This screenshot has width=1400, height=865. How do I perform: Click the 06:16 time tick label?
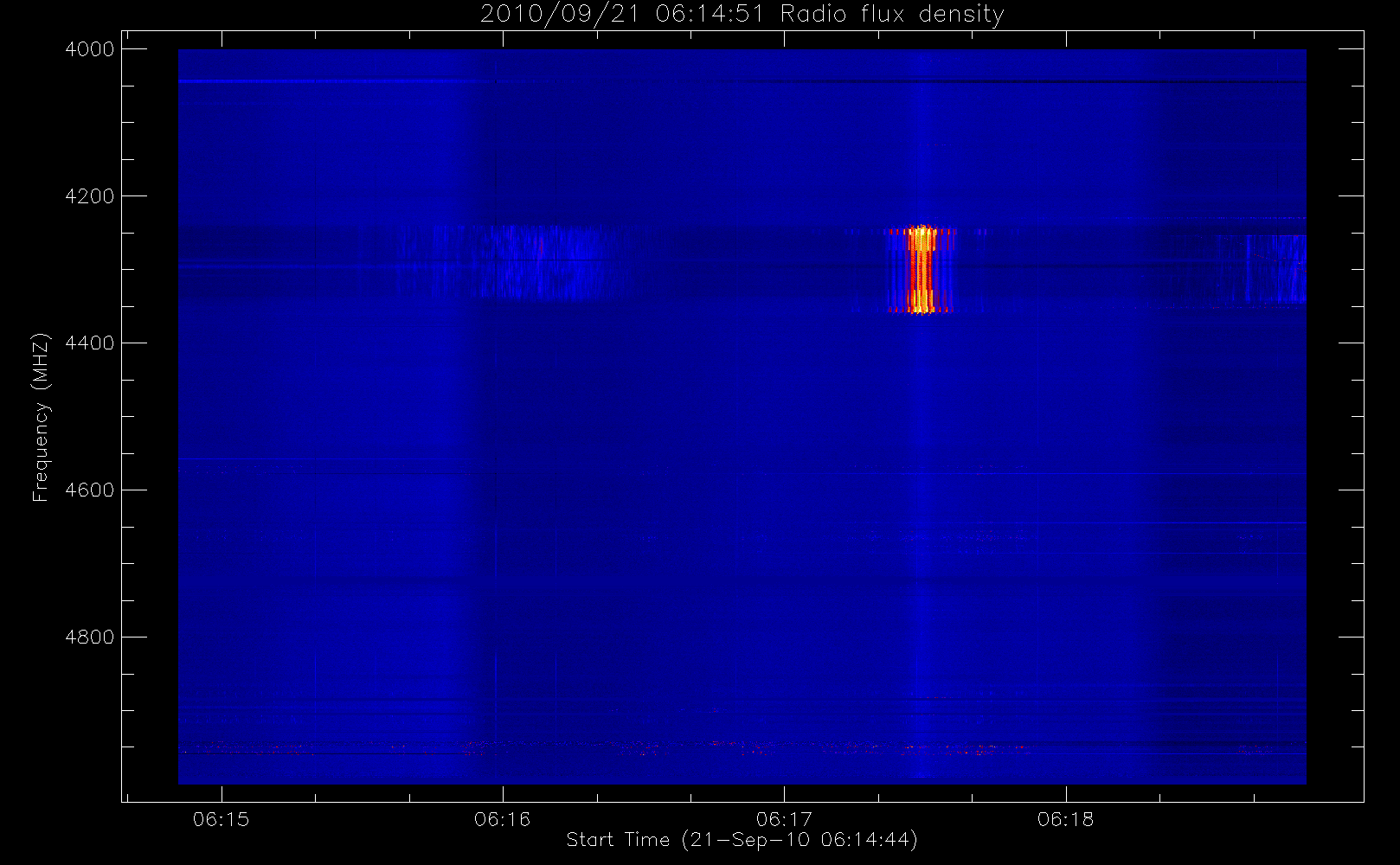503,819
